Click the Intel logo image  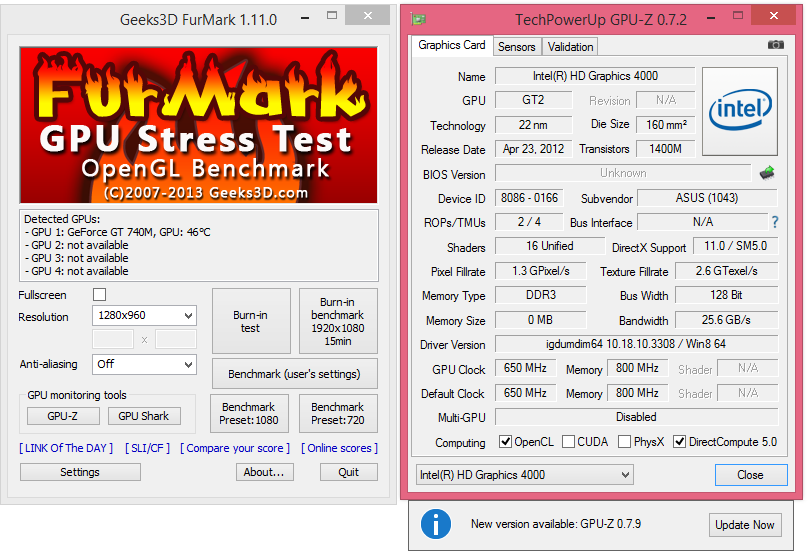point(740,111)
